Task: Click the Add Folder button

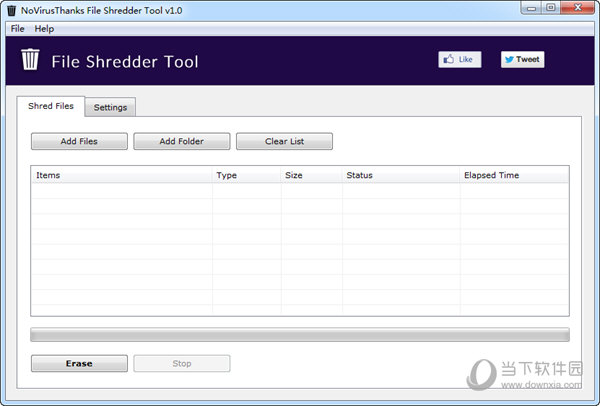Action: 182,141
